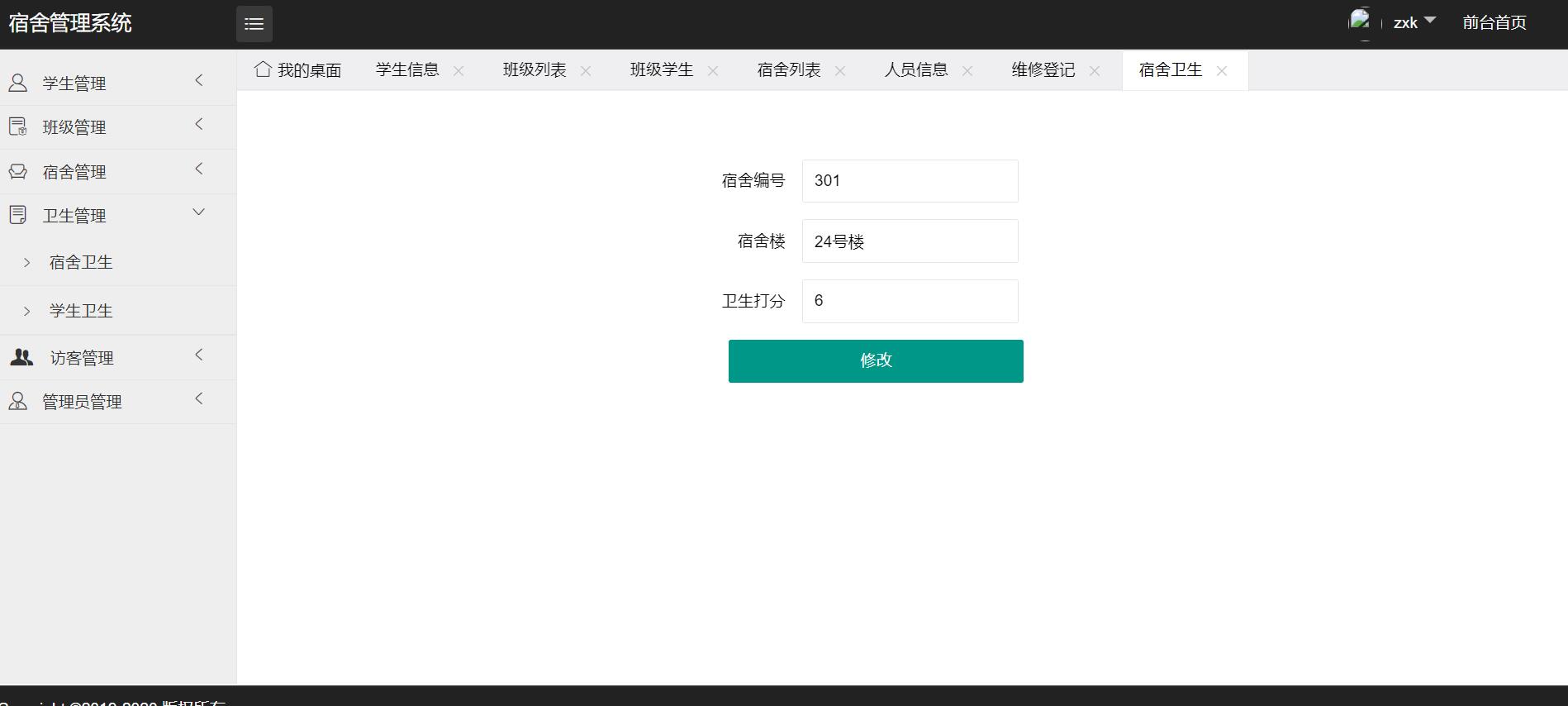Collapse the 卫生管理 menu chevron

coord(199,212)
